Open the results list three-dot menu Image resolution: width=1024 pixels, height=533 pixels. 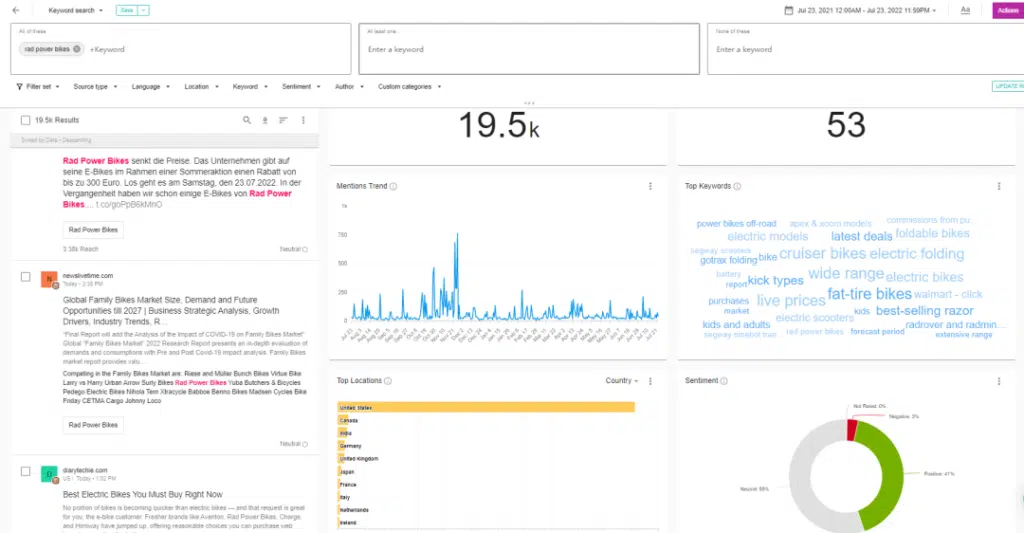click(303, 120)
